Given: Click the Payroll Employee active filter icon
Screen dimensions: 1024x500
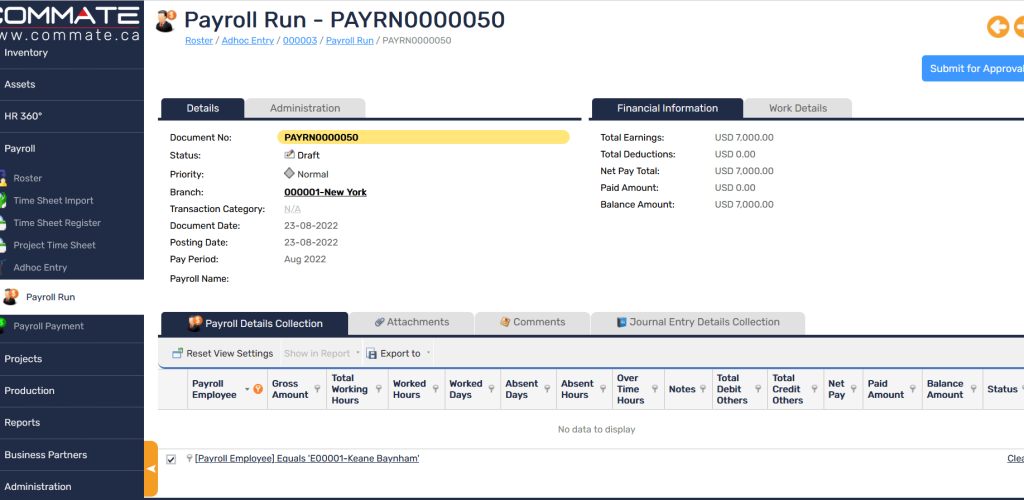Looking at the screenshot, I should [258, 389].
